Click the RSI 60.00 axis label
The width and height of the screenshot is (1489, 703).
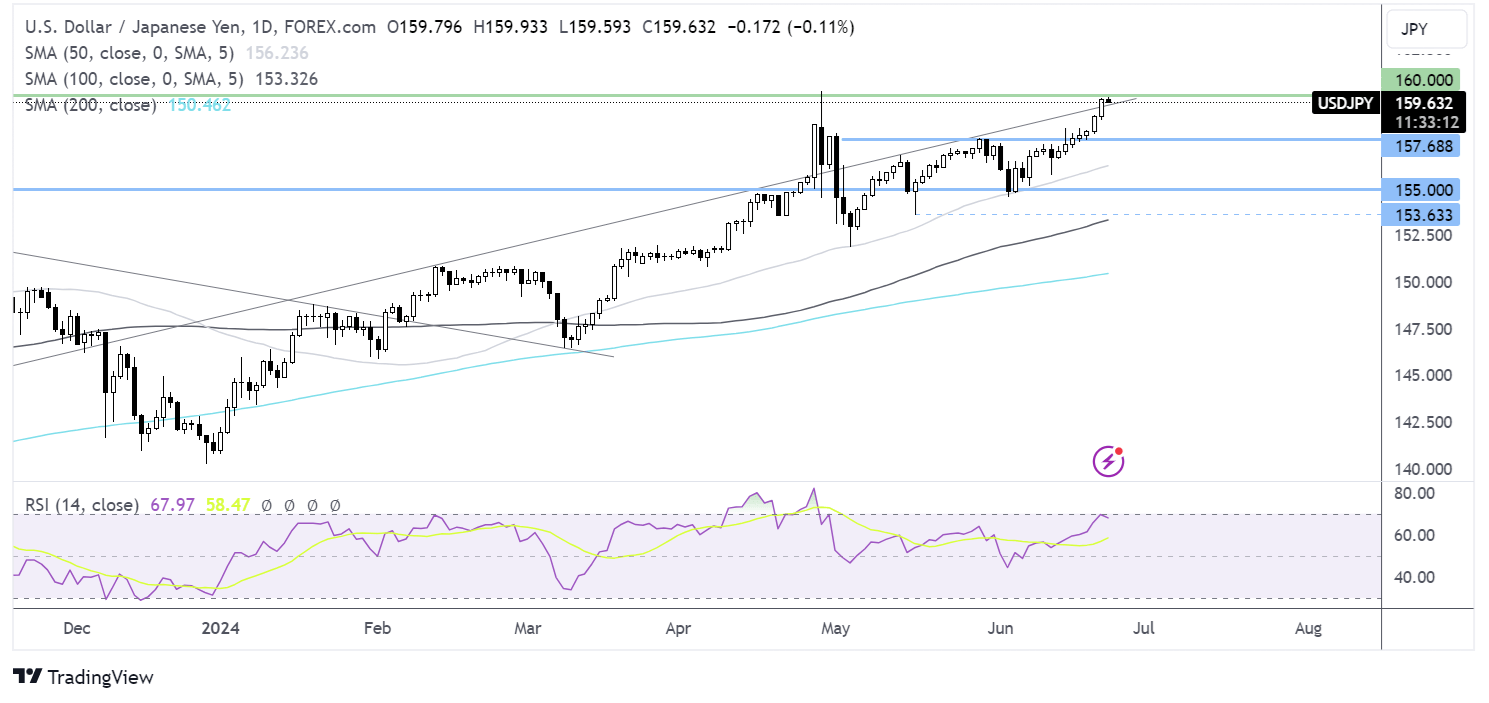(x=1417, y=535)
